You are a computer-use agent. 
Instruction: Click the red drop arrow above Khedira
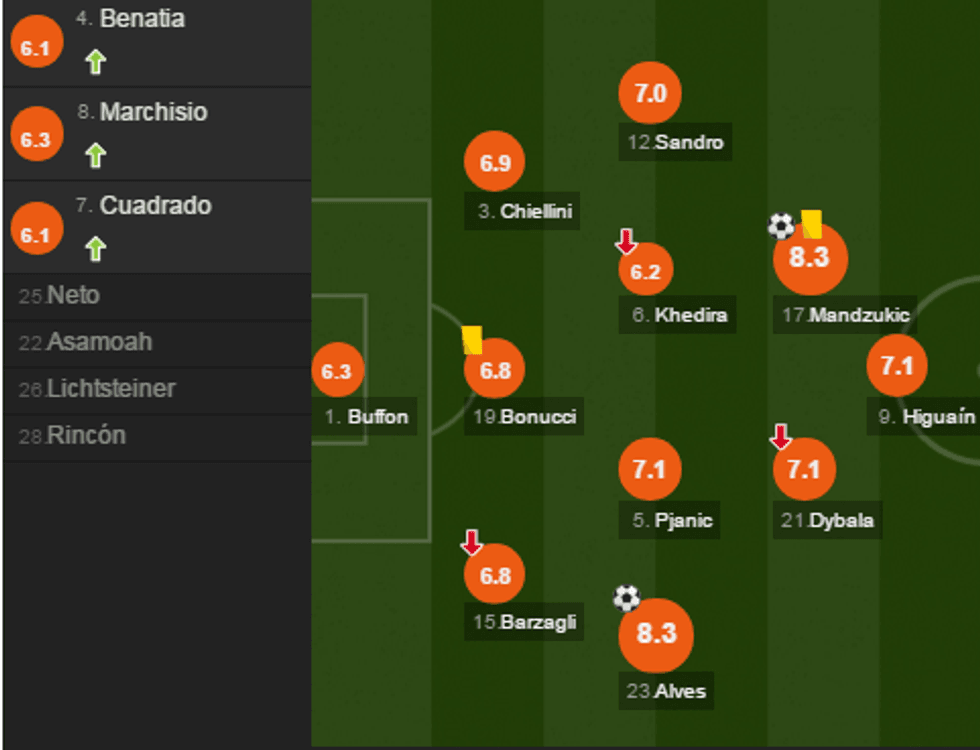pyautogui.click(x=625, y=241)
